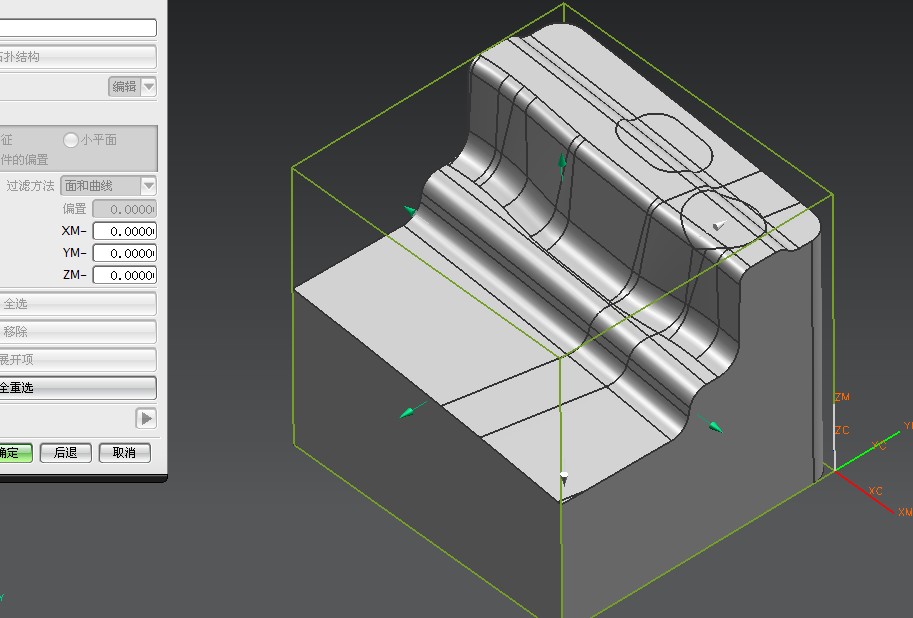Open the 过滤方法 dropdown showing 面和曲线
The width and height of the screenshot is (913, 618).
(108, 186)
